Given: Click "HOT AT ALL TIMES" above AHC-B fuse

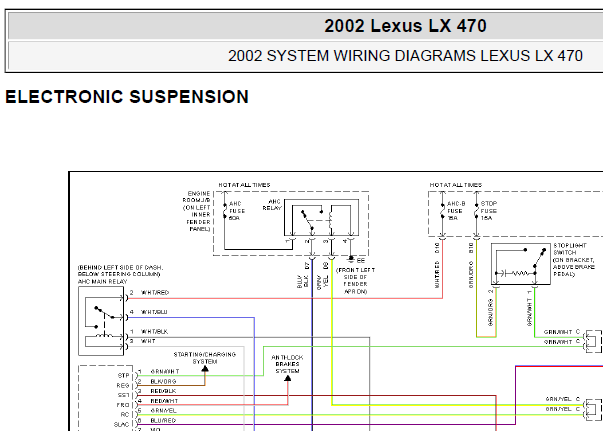Looking at the screenshot, I should point(456,185).
